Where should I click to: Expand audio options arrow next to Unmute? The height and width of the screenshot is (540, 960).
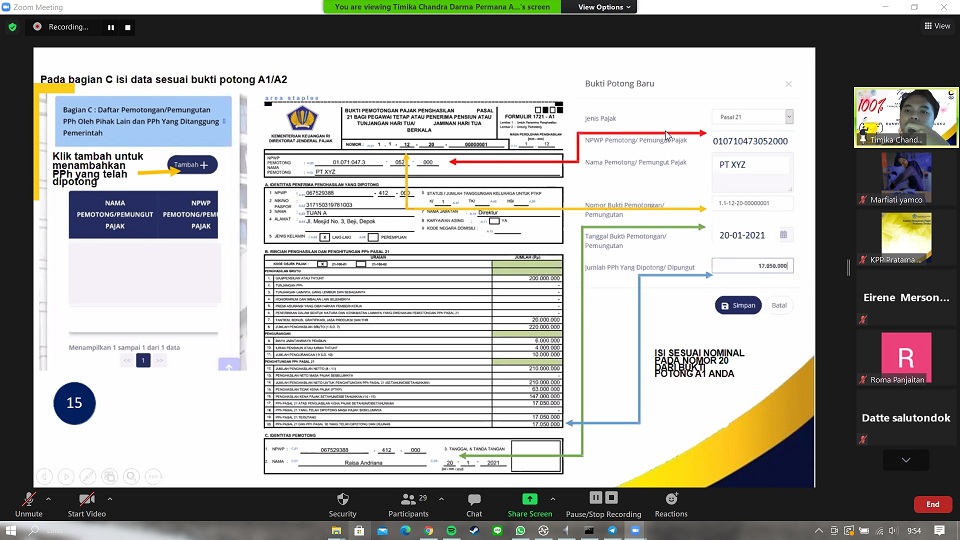click(x=50, y=497)
